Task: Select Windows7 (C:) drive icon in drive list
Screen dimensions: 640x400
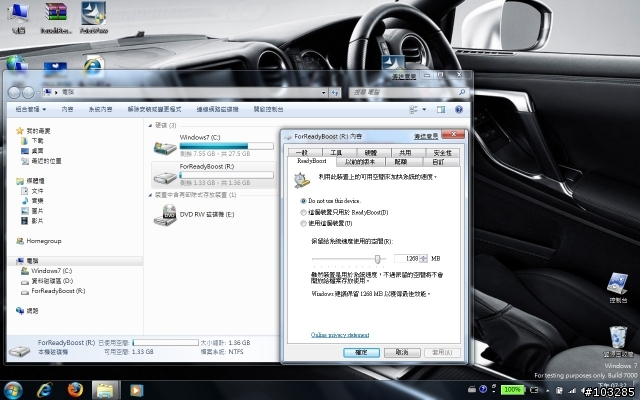Action: (165, 147)
